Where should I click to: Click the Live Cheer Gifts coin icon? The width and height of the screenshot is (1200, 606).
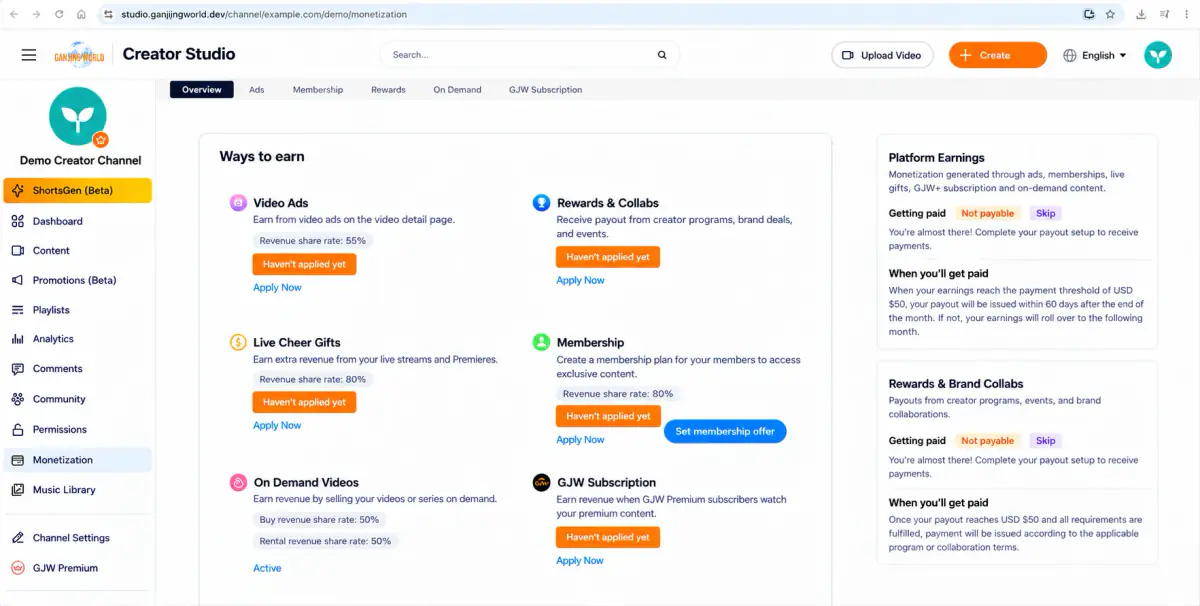[x=238, y=342]
